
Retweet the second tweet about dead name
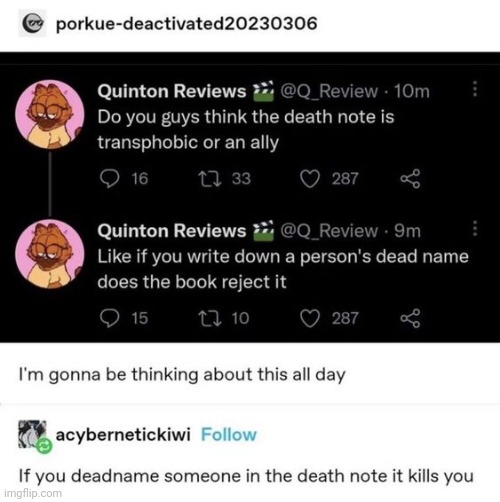coord(210,318)
